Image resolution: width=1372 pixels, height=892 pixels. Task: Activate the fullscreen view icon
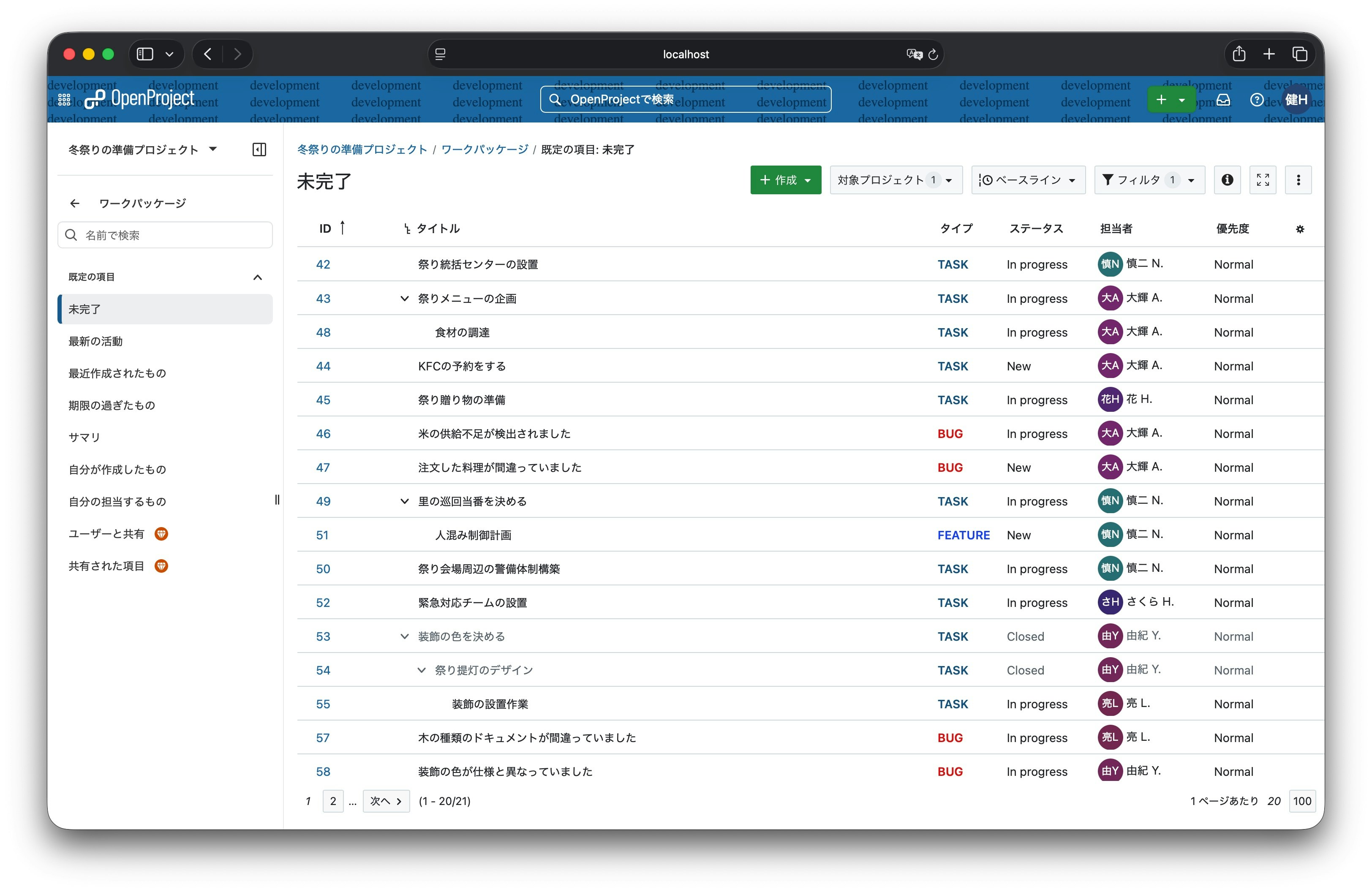pos(1263,180)
